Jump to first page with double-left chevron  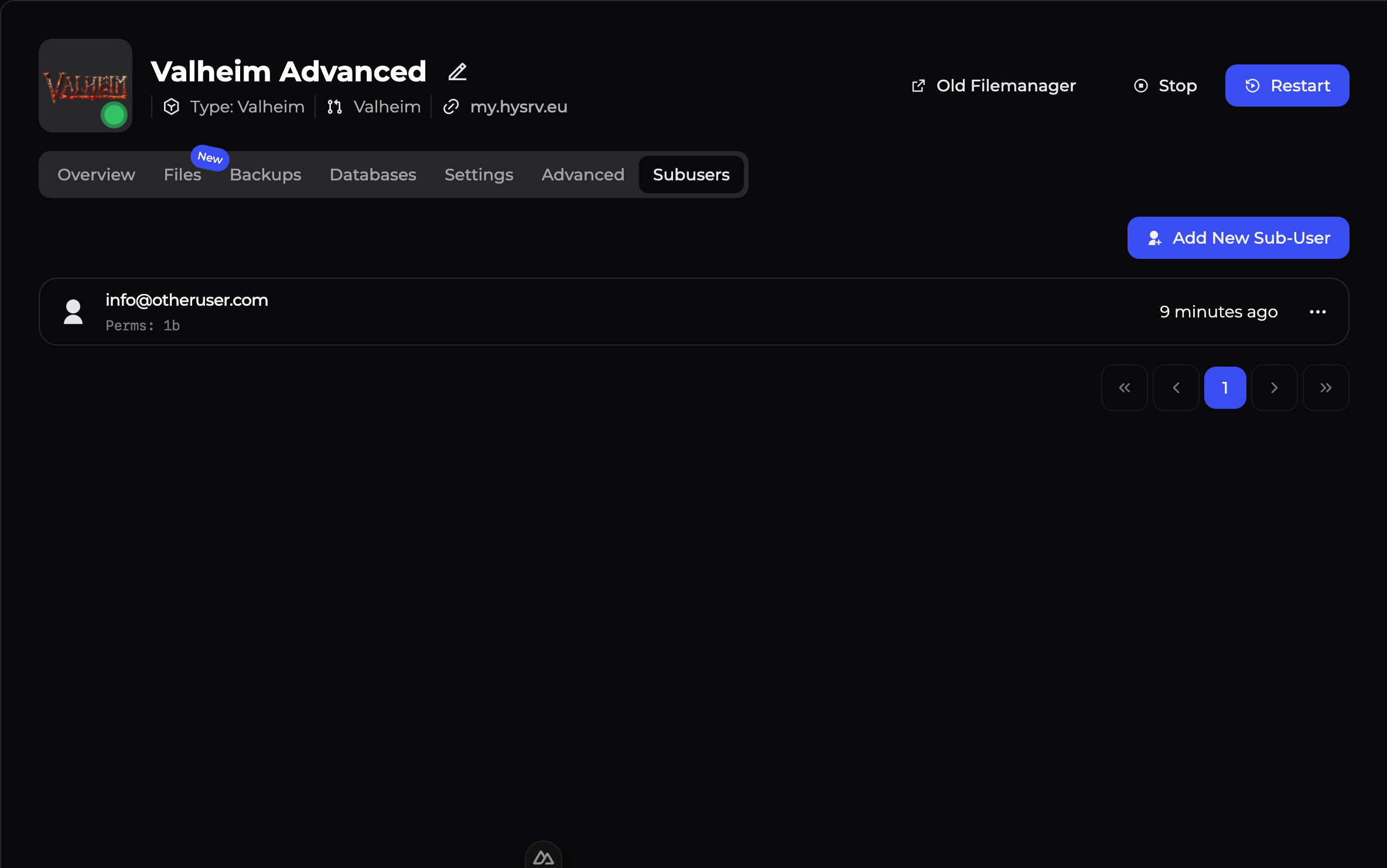[1125, 388]
